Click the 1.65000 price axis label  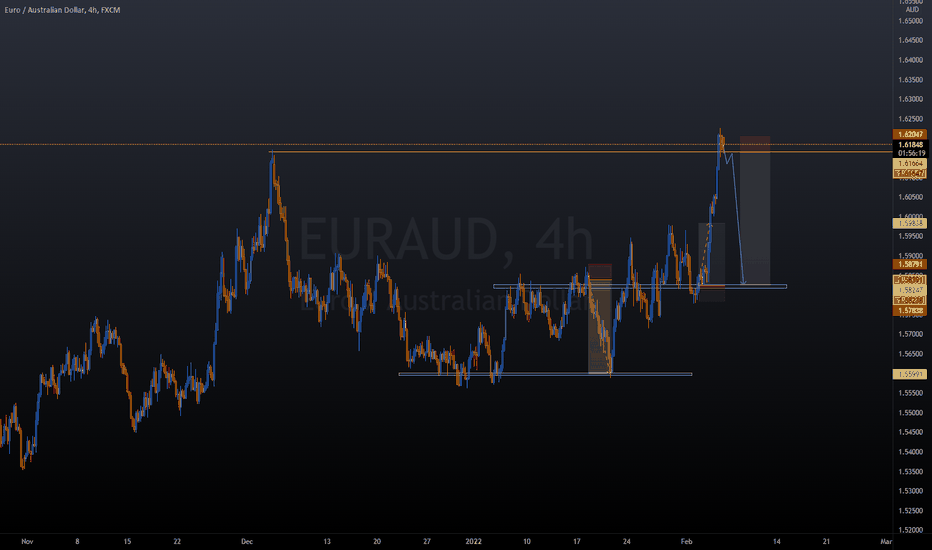coord(911,21)
